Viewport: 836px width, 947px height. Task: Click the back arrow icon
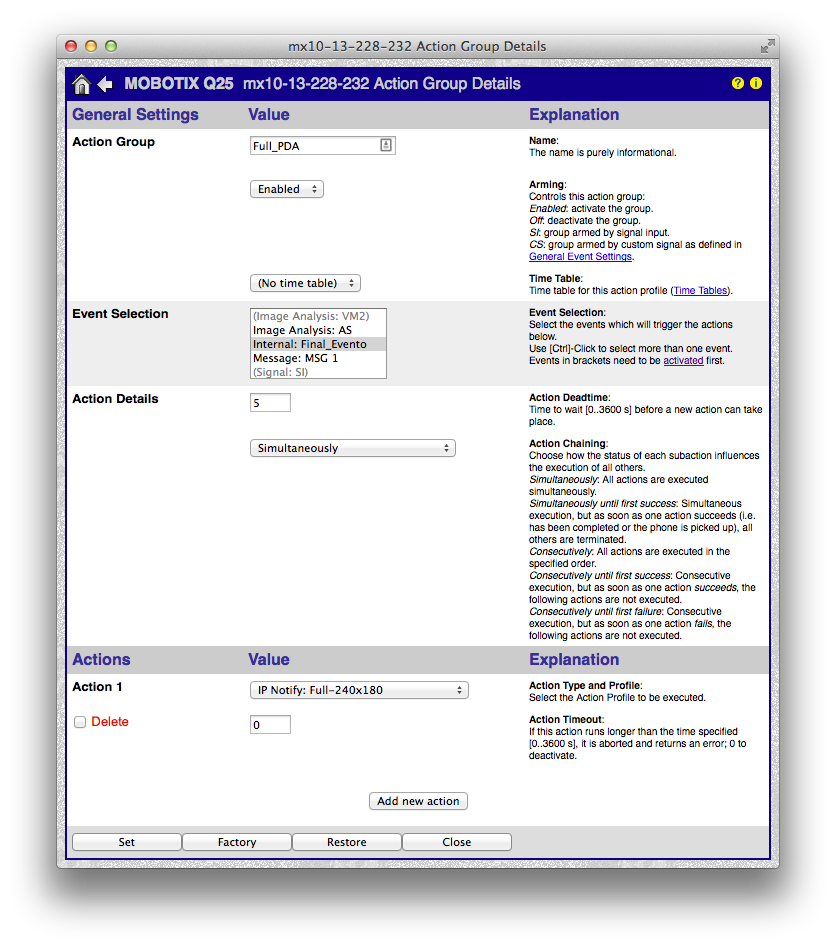104,84
